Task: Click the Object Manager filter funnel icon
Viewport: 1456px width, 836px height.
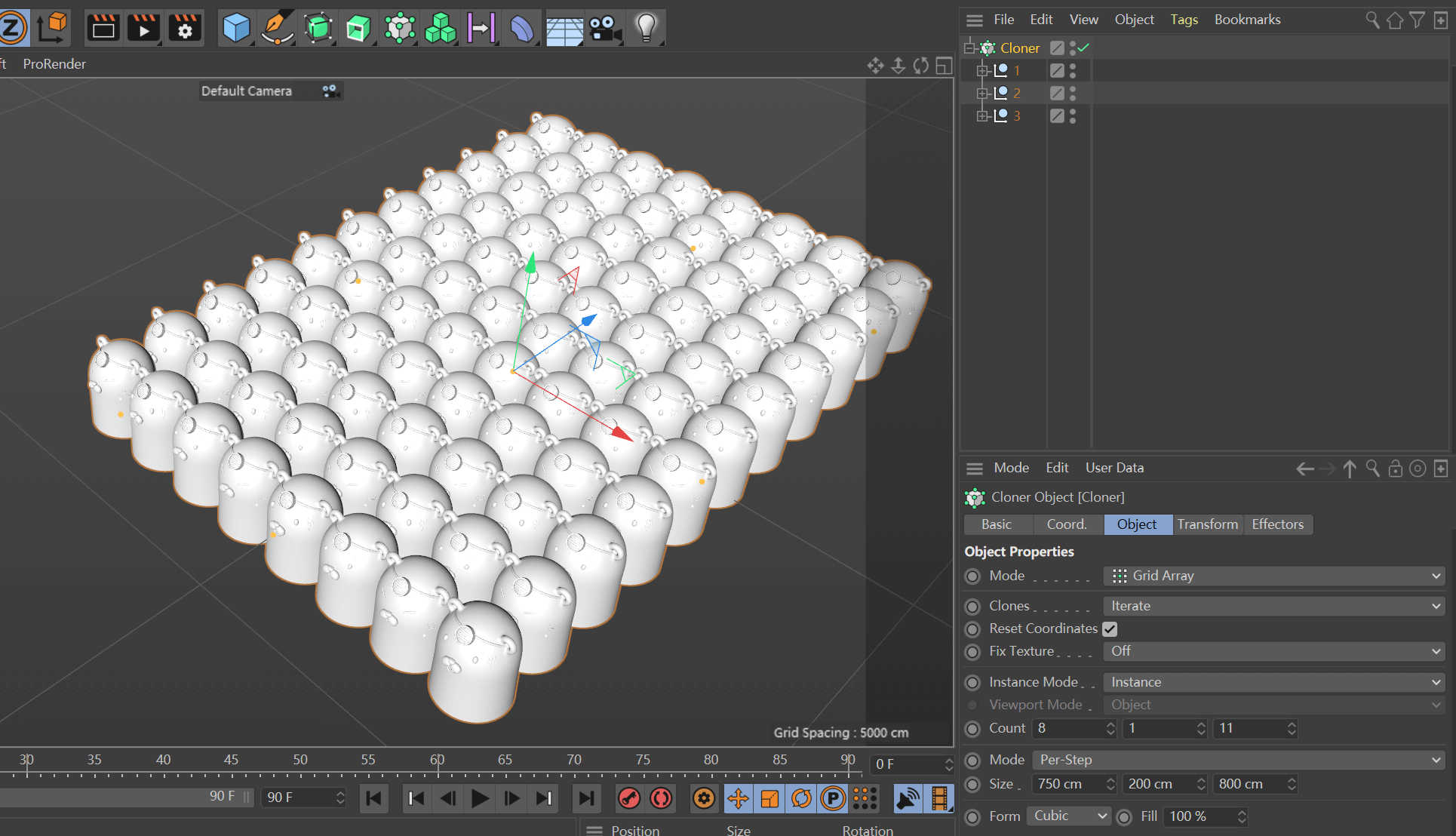Action: (1418, 20)
